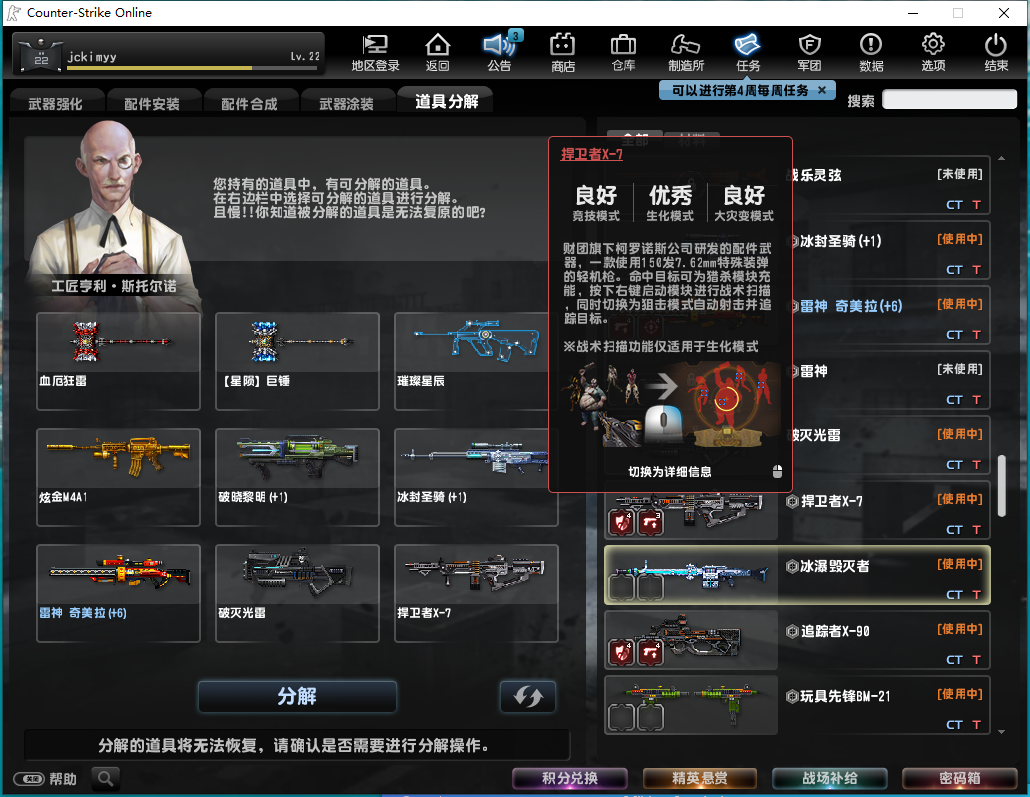Click the hexagon icon beside 冰瀑毁灭者
The width and height of the screenshot is (1030, 797).
792,566
